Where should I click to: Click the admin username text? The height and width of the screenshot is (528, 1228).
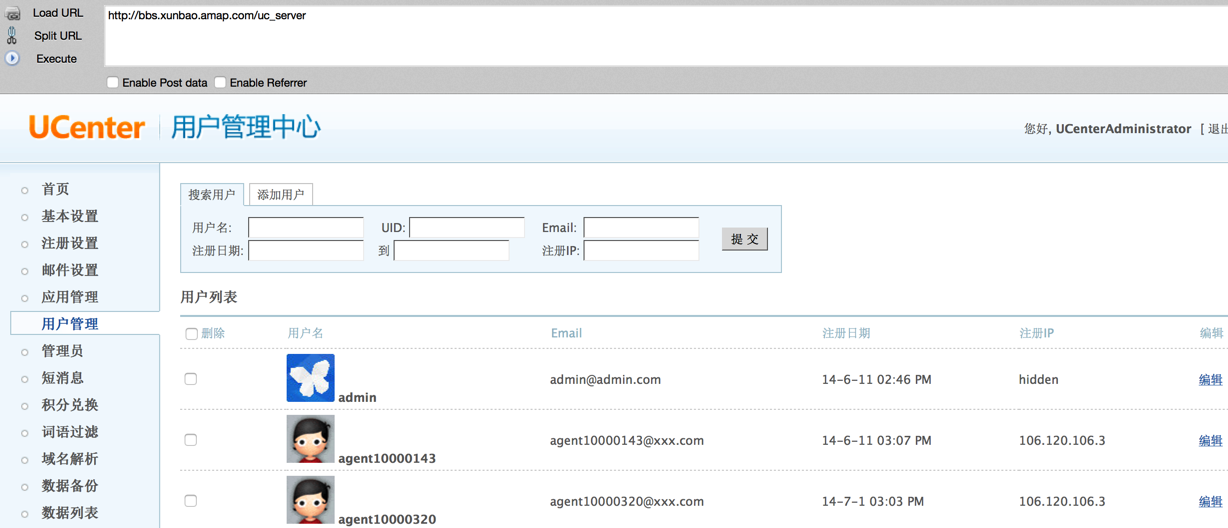357,398
